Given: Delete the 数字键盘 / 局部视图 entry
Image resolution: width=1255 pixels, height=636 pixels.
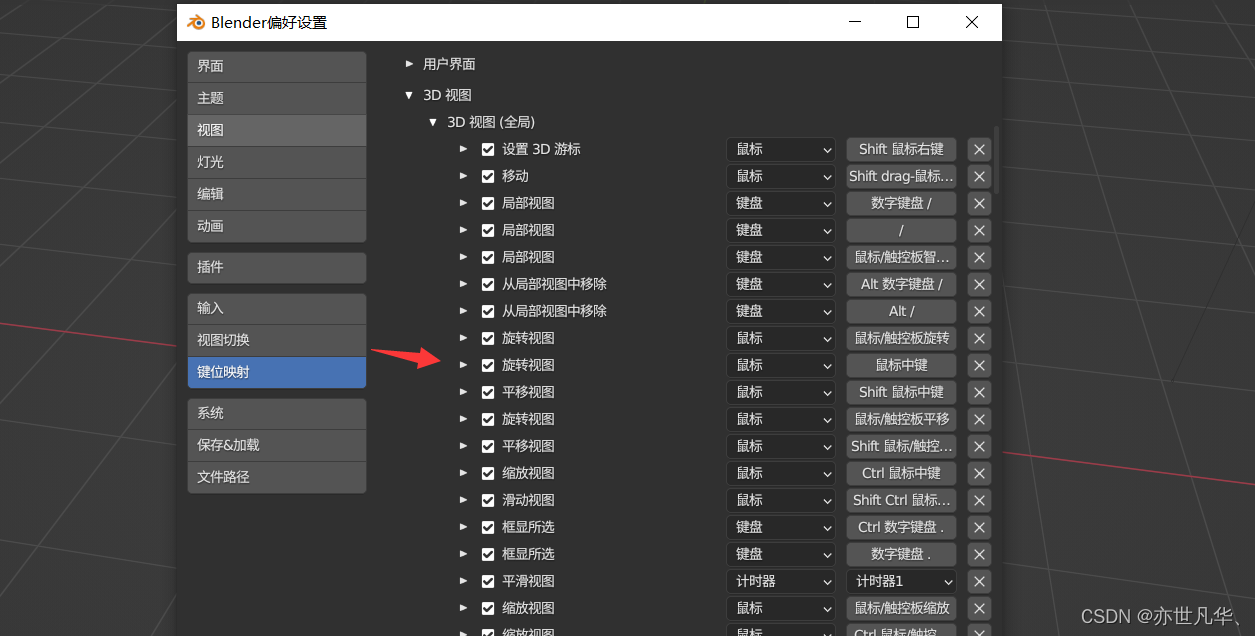Looking at the screenshot, I should click(x=979, y=203).
